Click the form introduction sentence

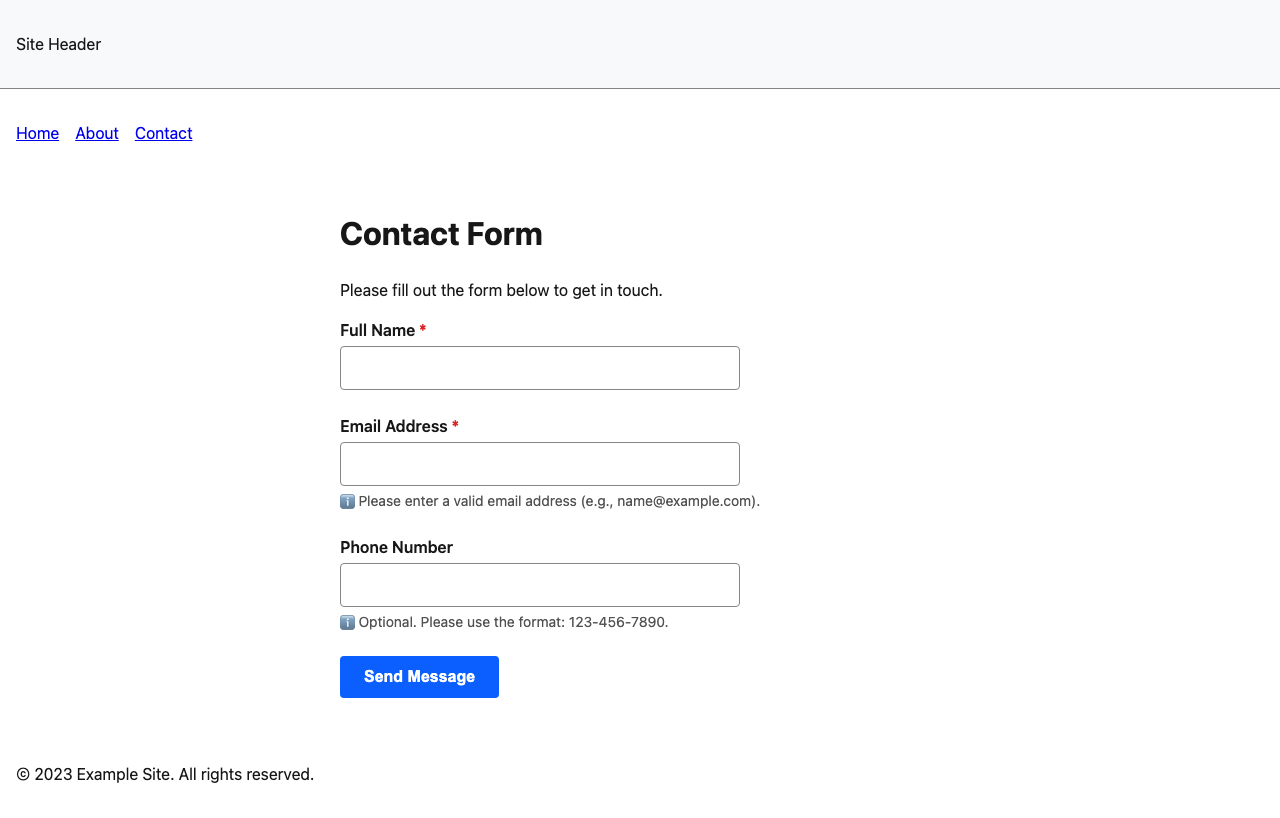coord(501,290)
